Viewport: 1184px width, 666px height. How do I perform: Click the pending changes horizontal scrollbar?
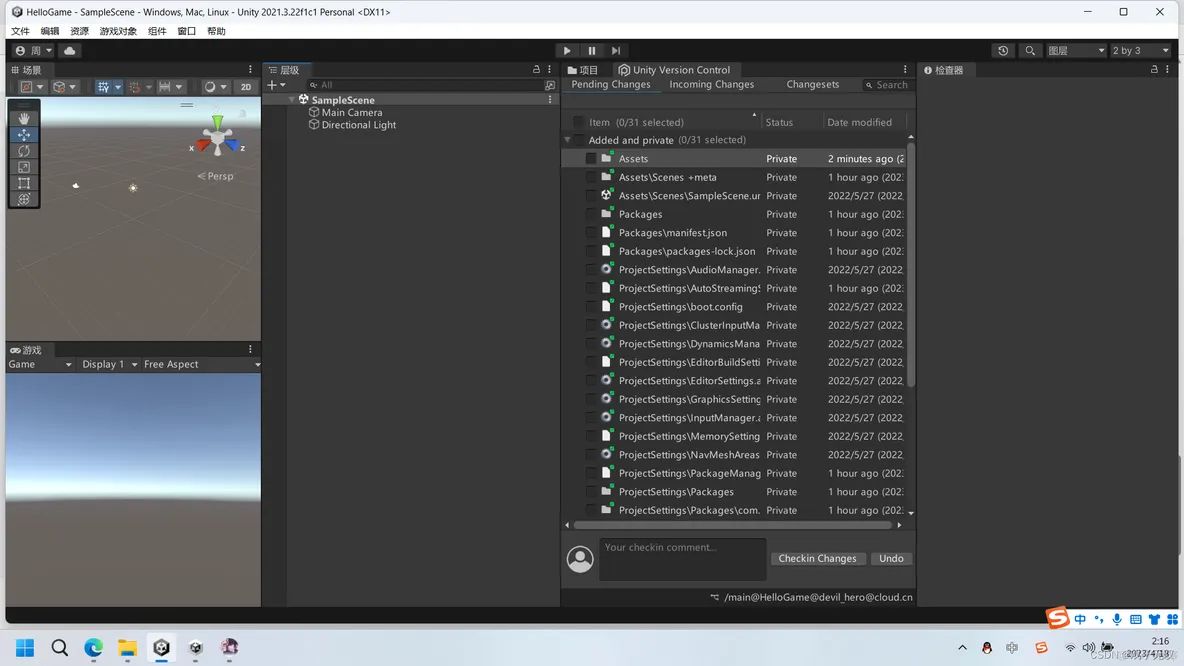click(x=732, y=525)
